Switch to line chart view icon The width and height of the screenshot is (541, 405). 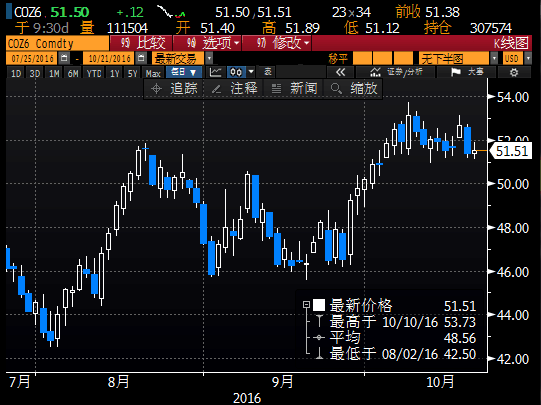click(x=216, y=72)
